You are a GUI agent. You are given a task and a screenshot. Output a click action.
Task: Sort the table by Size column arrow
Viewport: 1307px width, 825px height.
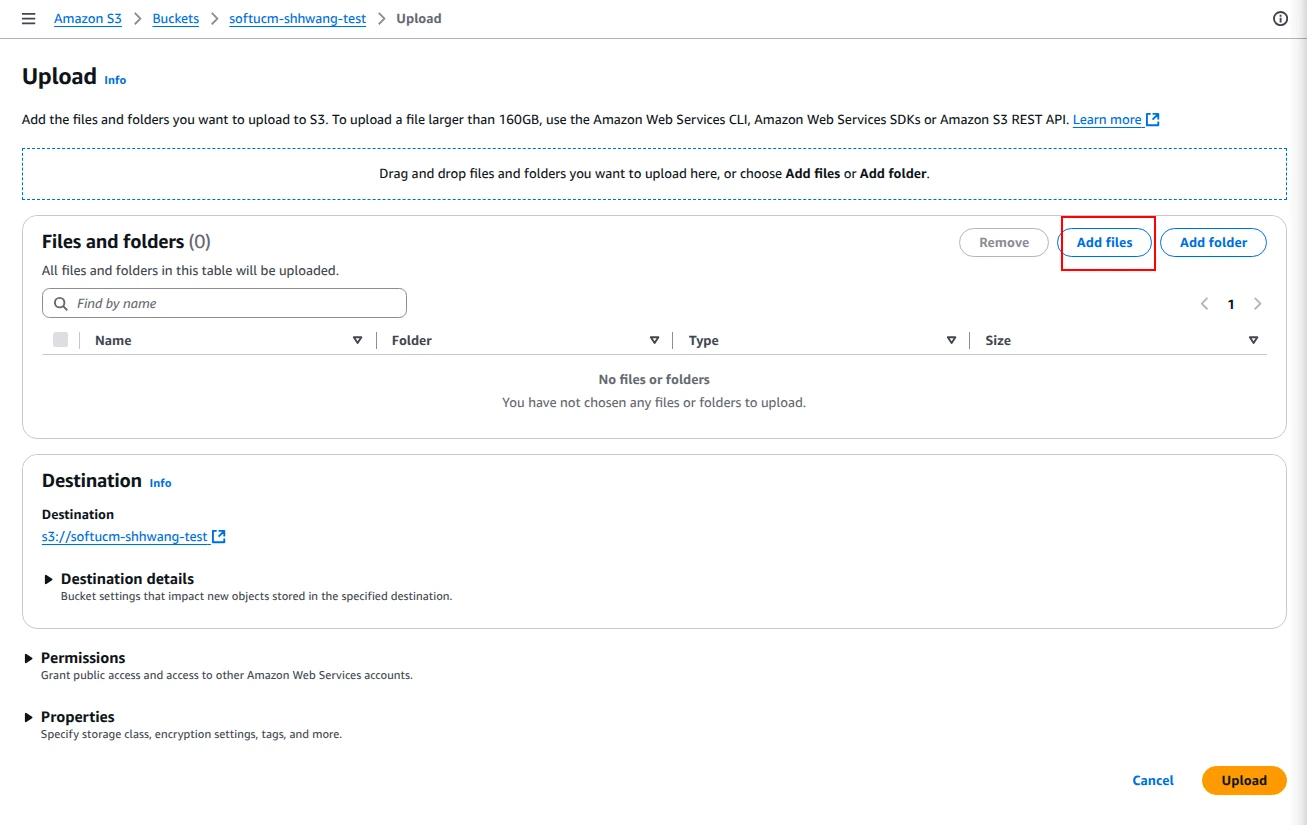coord(1253,341)
